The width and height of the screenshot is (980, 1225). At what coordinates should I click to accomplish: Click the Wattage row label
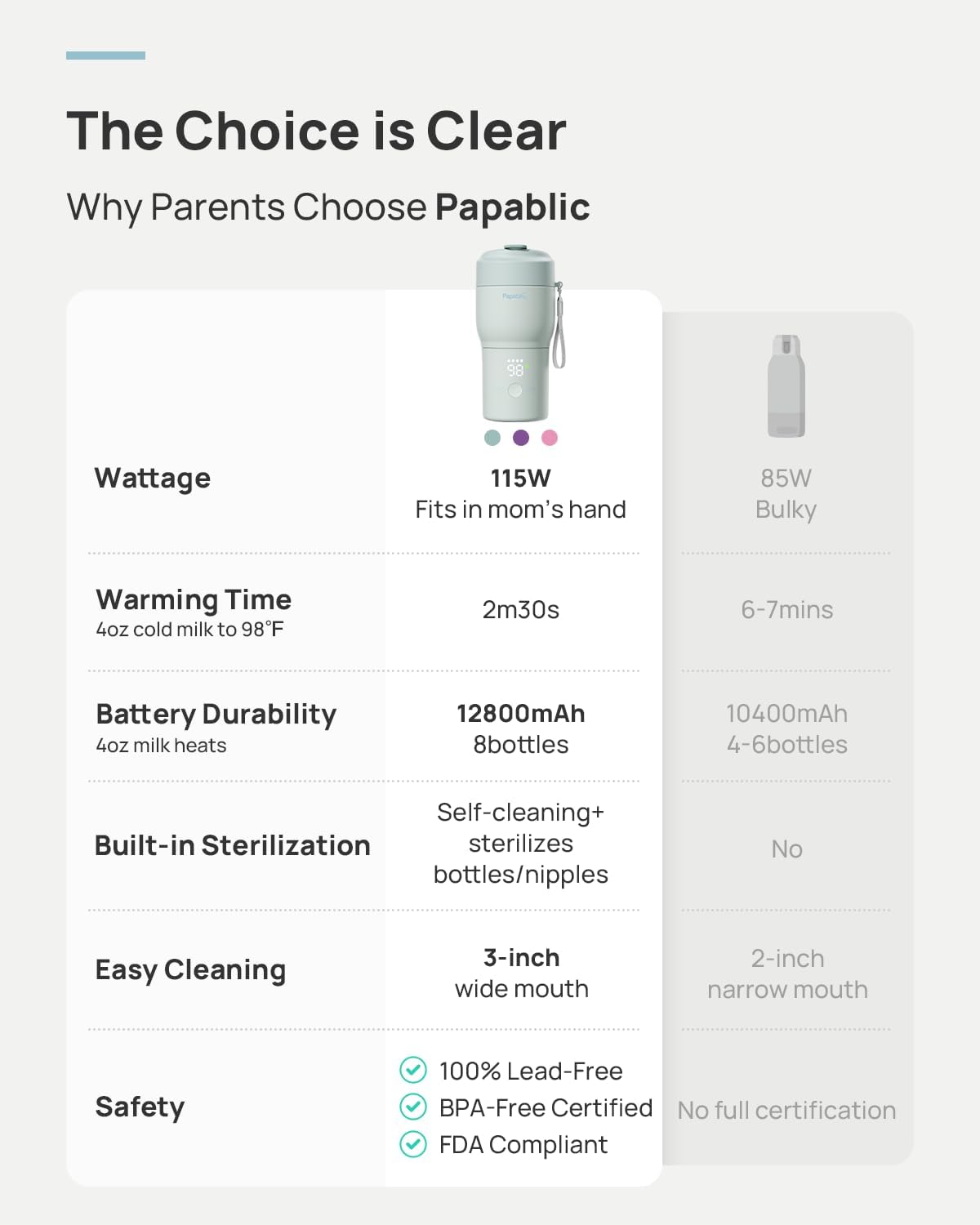coord(153,478)
